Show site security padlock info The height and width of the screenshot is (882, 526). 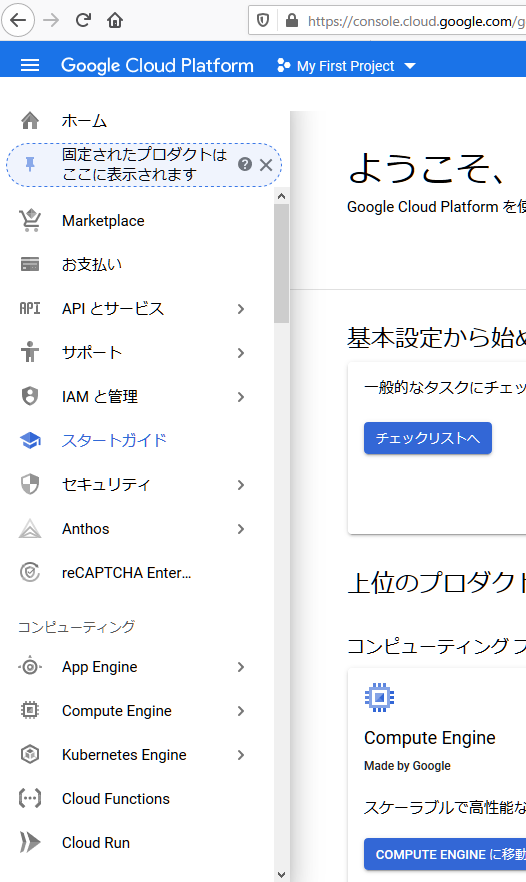click(x=291, y=21)
